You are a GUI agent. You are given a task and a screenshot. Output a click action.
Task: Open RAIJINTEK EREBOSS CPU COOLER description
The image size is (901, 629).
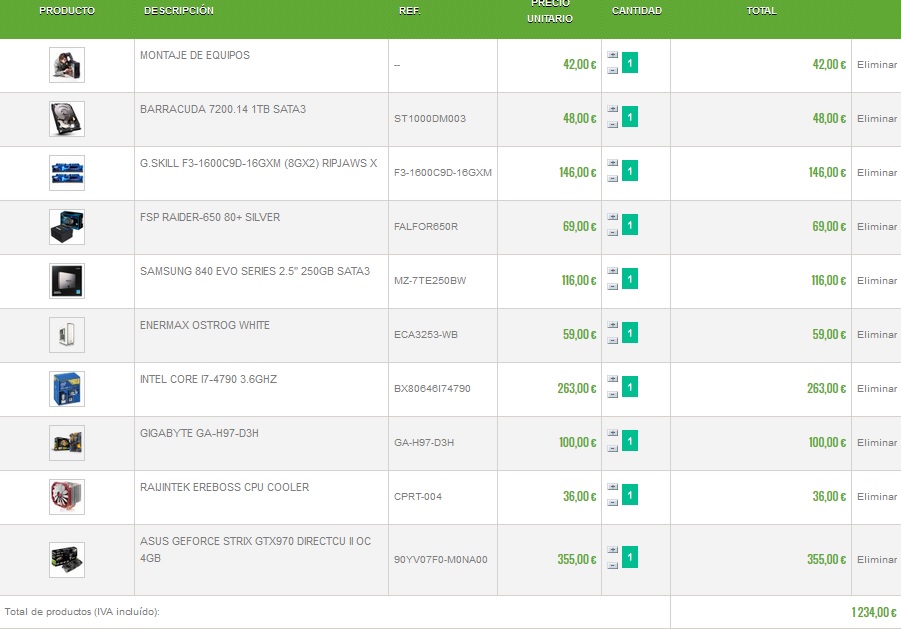pyautogui.click(x=224, y=488)
